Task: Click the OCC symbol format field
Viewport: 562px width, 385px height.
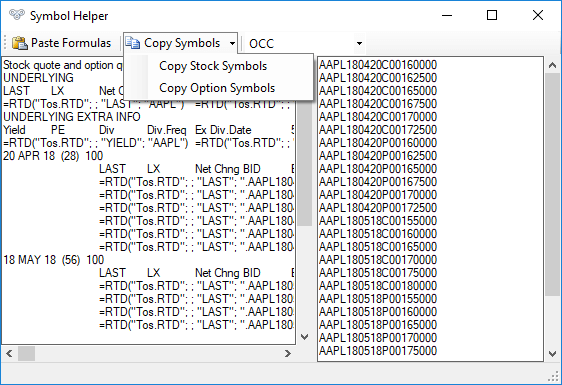Action: [x=300, y=43]
